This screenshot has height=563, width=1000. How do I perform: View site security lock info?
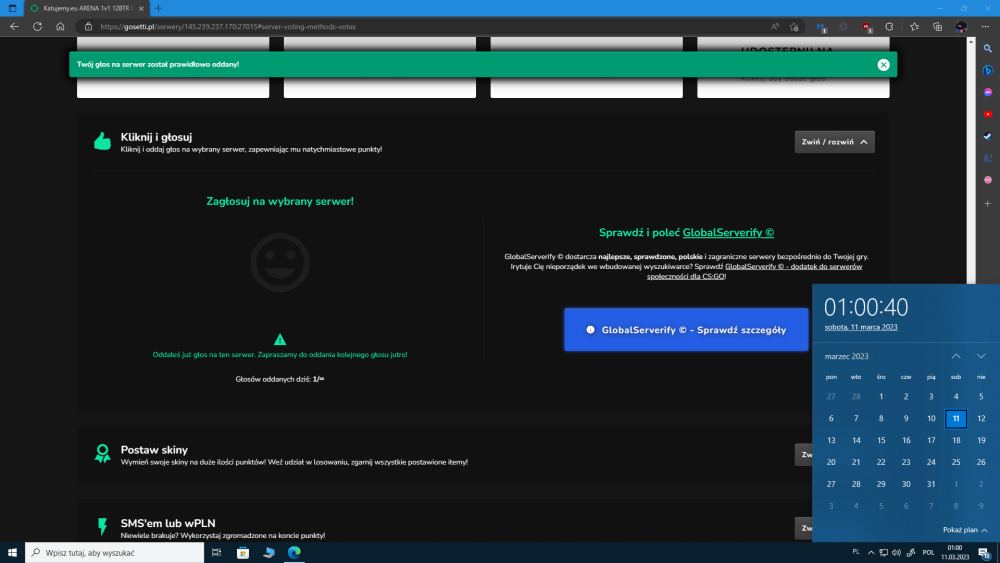coord(89,27)
